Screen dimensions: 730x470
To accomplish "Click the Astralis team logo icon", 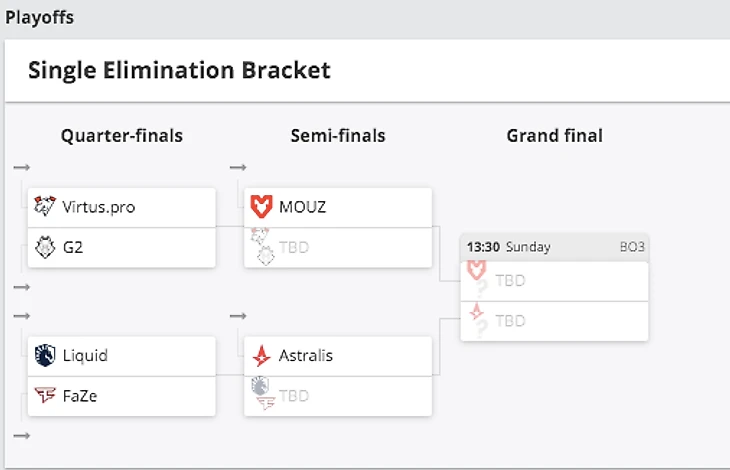I will pyautogui.click(x=262, y=355).
